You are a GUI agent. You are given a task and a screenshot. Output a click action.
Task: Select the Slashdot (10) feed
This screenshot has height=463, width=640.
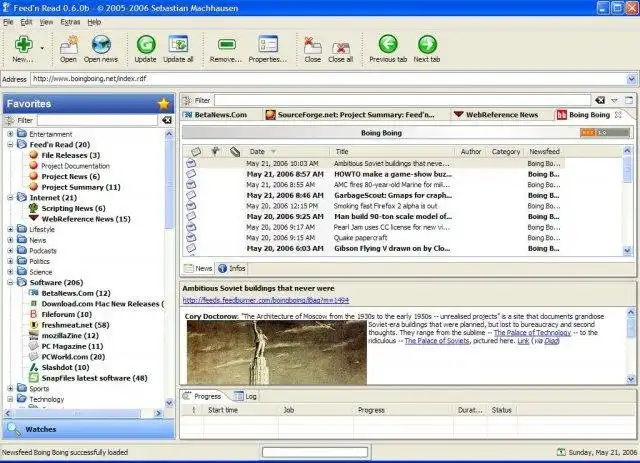tap(65, 367)
